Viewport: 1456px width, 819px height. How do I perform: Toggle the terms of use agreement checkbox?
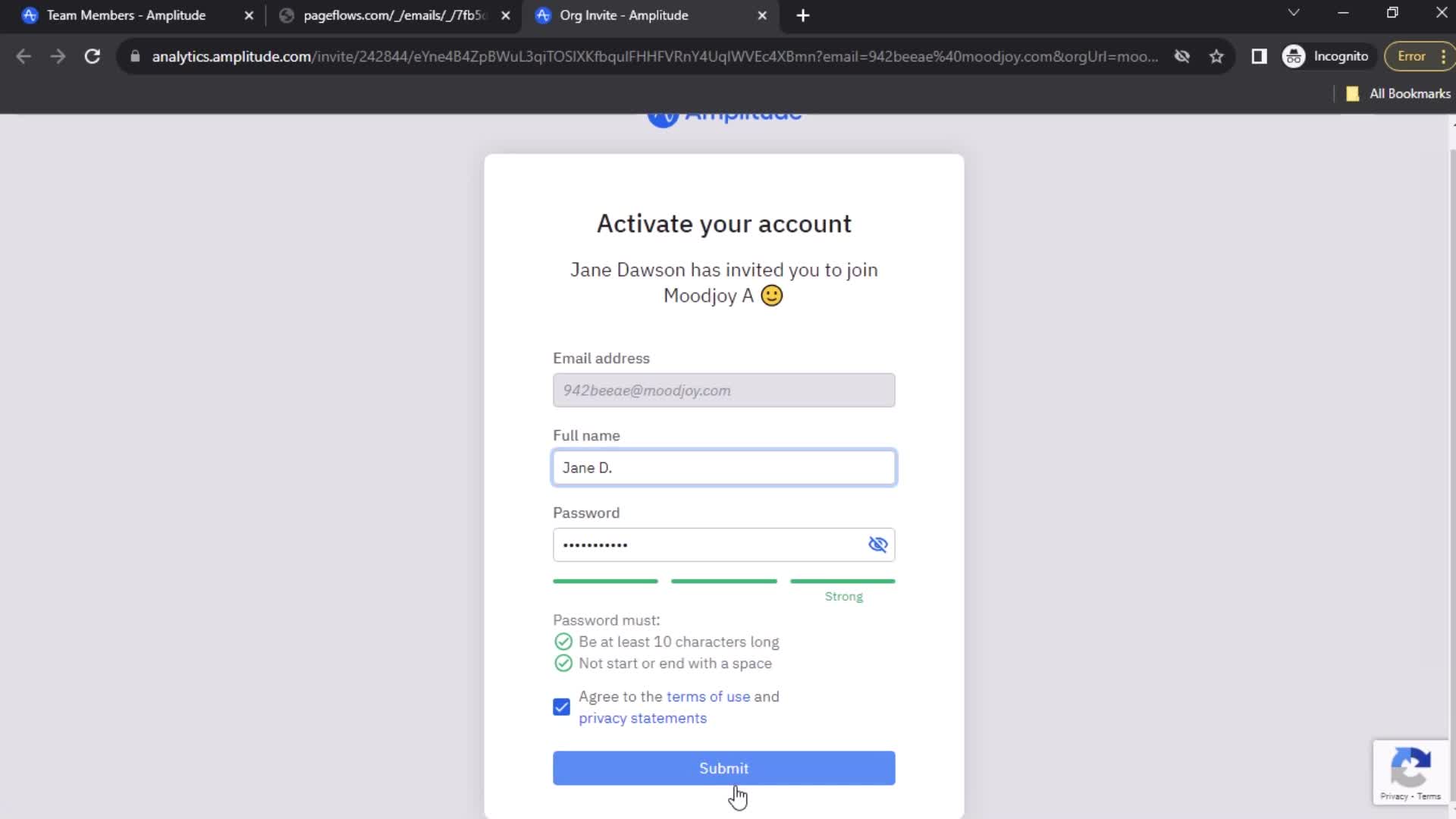tap(562, 706)
